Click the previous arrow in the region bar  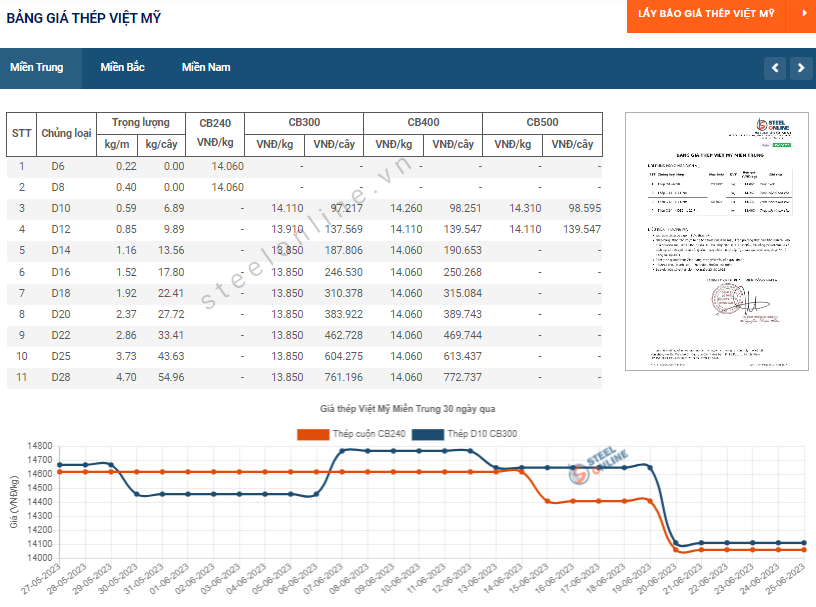point(775,68)
